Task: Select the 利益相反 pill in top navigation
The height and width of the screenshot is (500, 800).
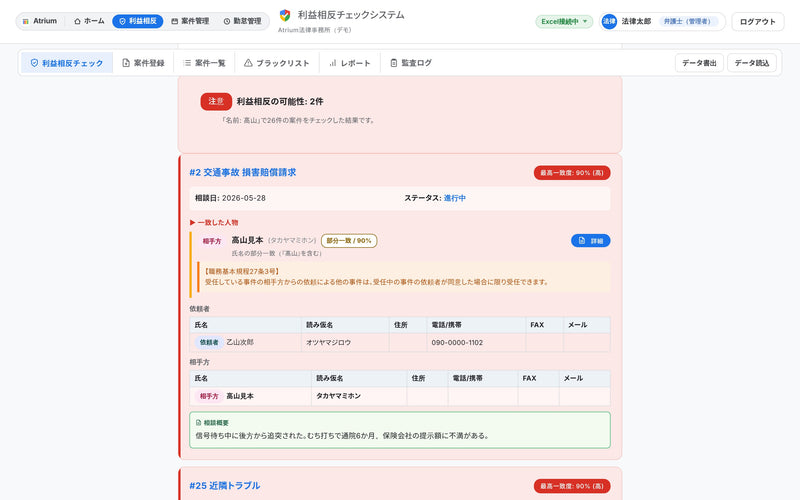Action: (x=138, y=21)
